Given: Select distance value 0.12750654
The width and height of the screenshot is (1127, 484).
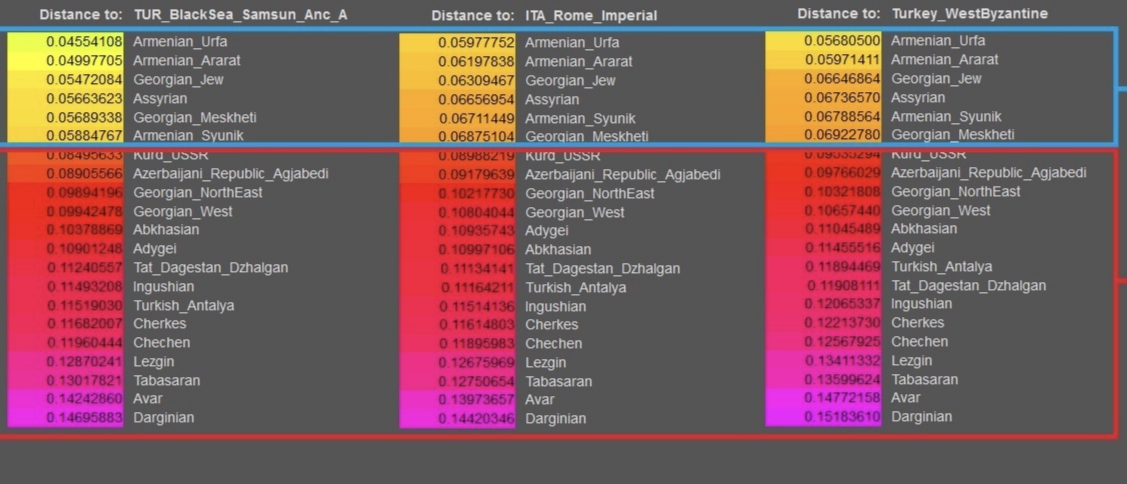Looking at the screenshot, I should (x=477, y=382).
